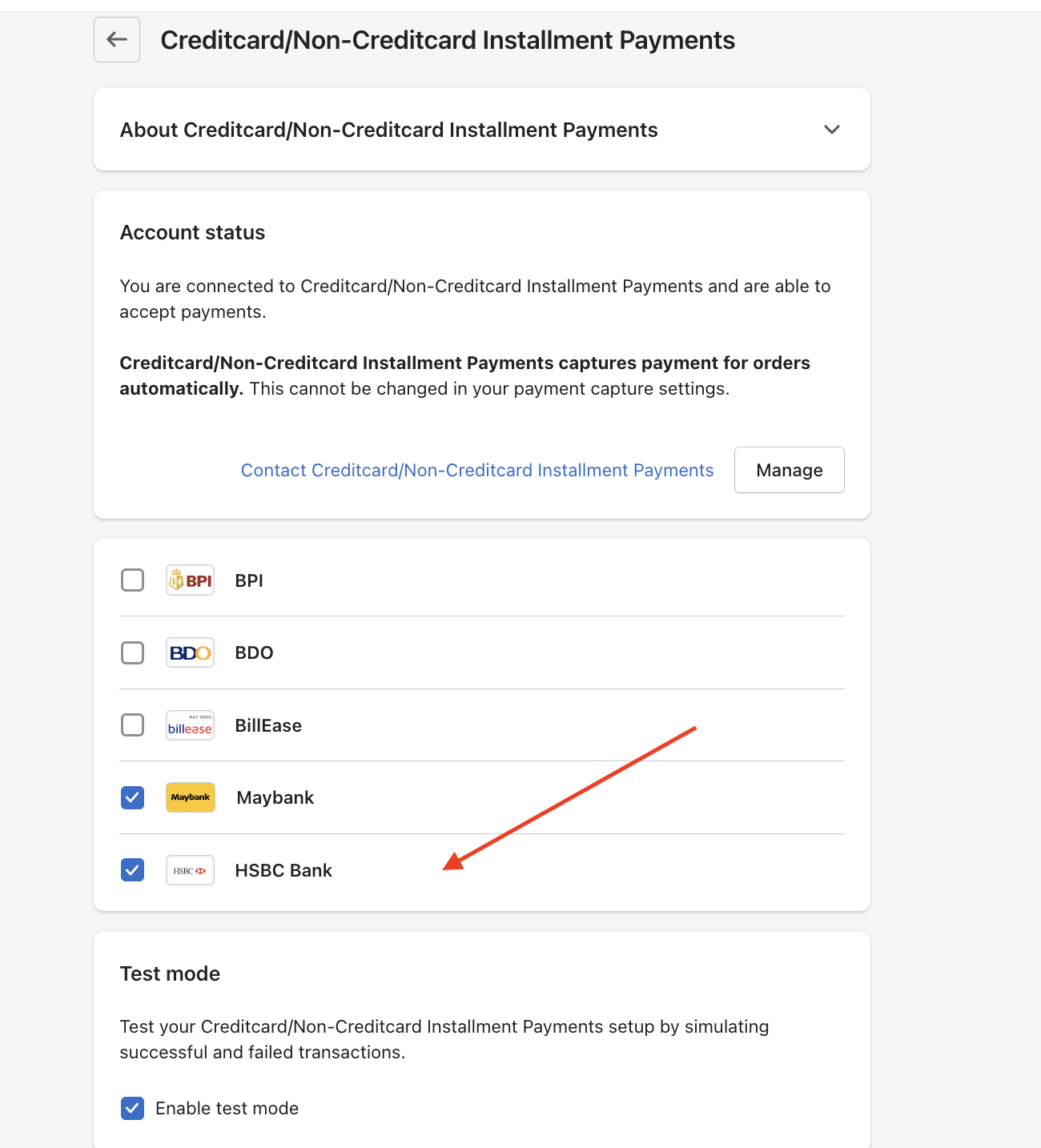This screenshot has width=1041, height=1148.
Task: Click the HSBC Bank row label
Action: tap(283, 869)
